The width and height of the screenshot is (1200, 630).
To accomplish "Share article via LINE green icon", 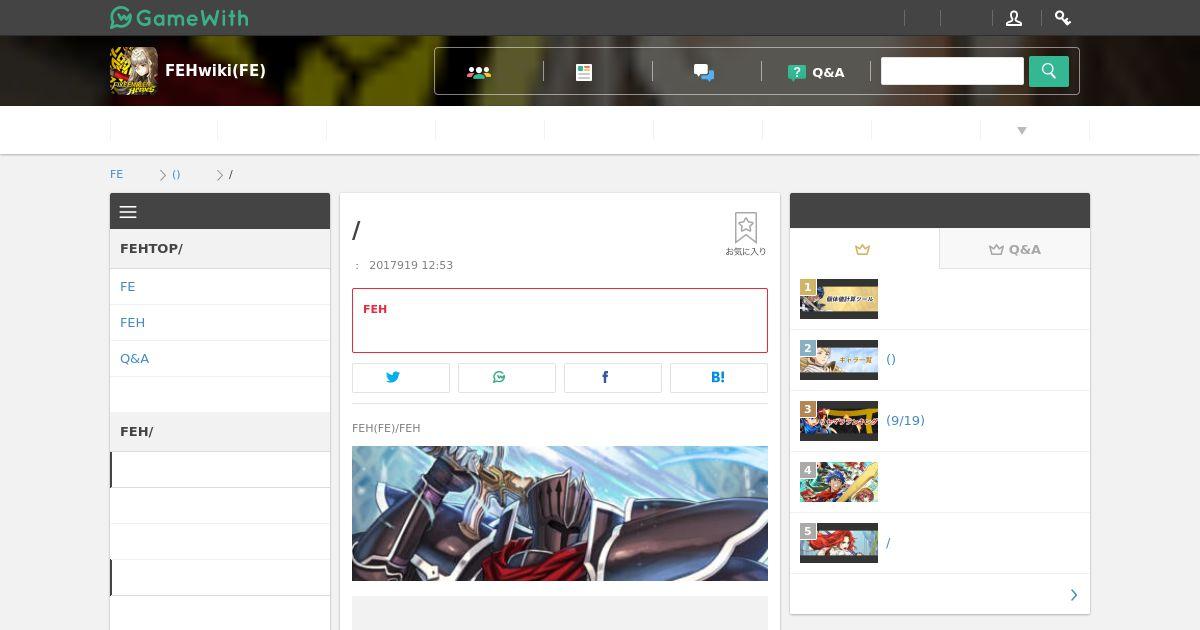I will [x=507, y=377].
